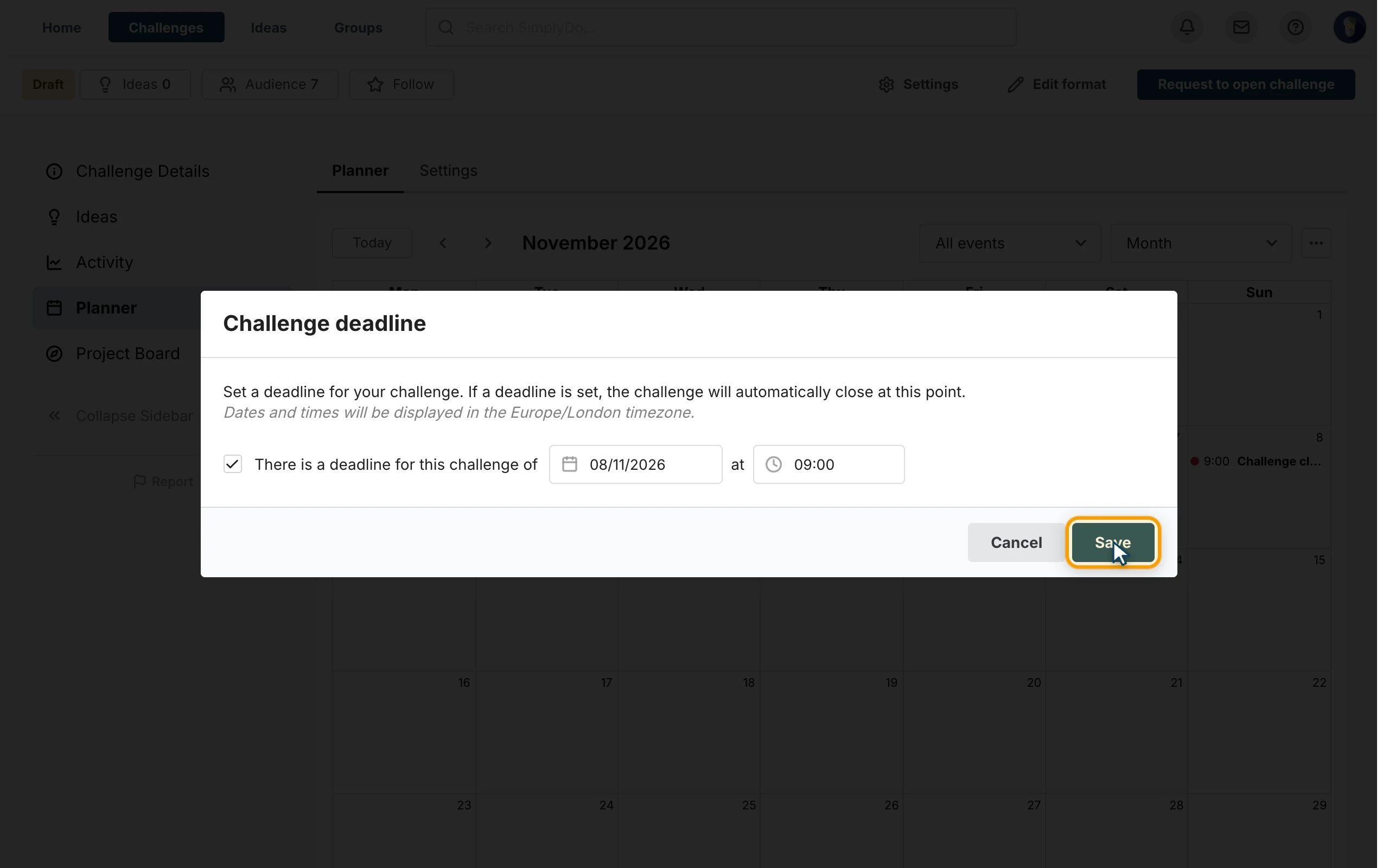
Task: Cancel the deadline dialog
Action: [x=1016, y=542]
